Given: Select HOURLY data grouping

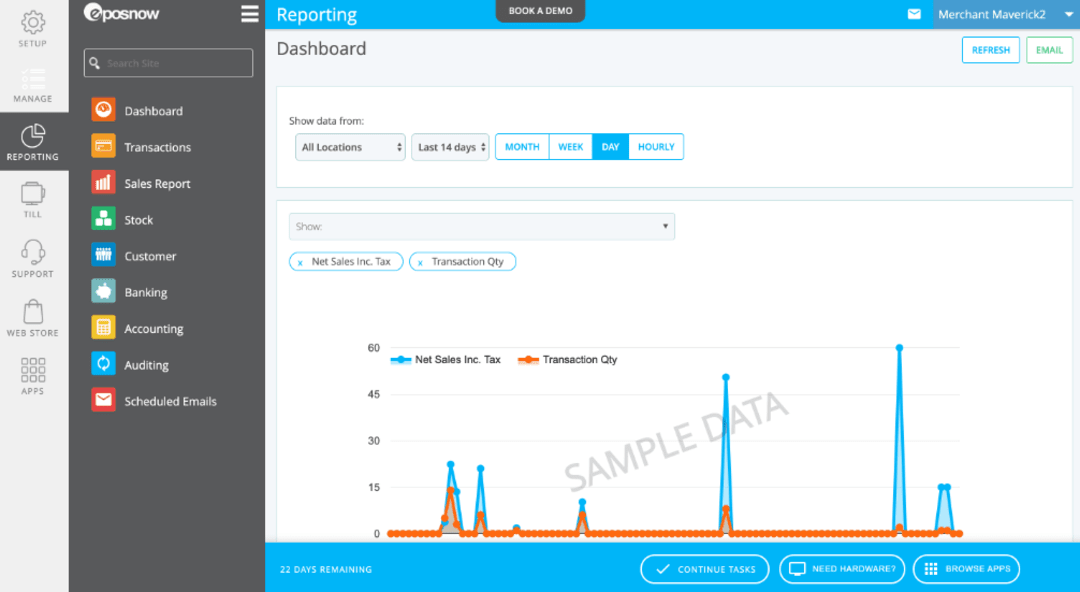Looking at the screenshot, I should (x=656, y=147).
